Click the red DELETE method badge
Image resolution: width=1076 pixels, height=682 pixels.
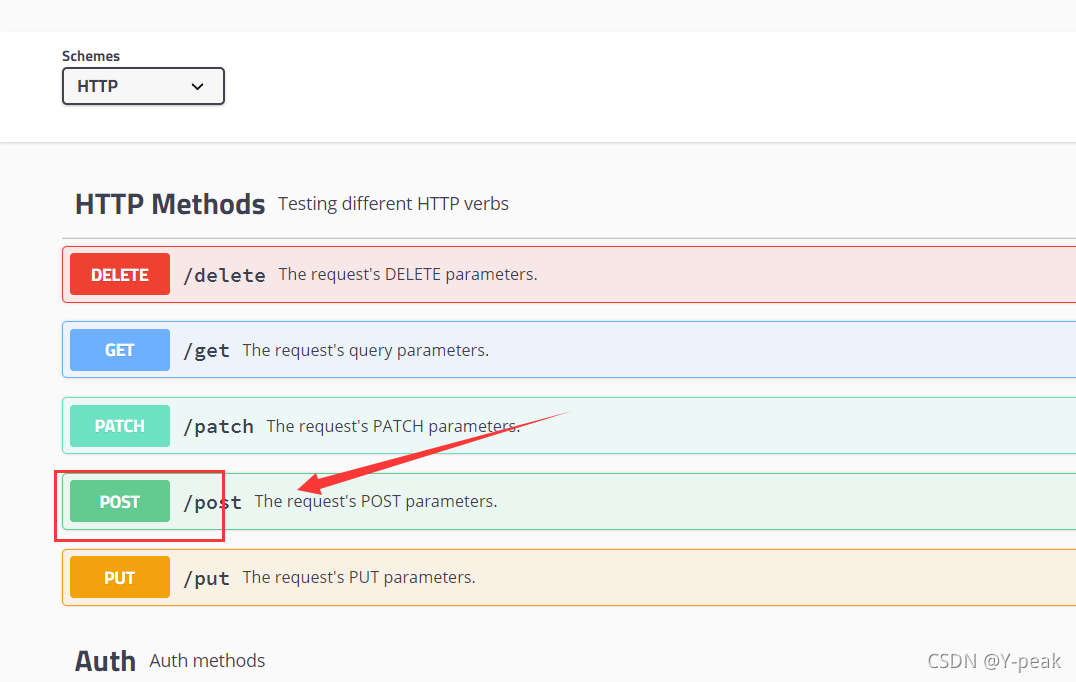tap(120, 274)
